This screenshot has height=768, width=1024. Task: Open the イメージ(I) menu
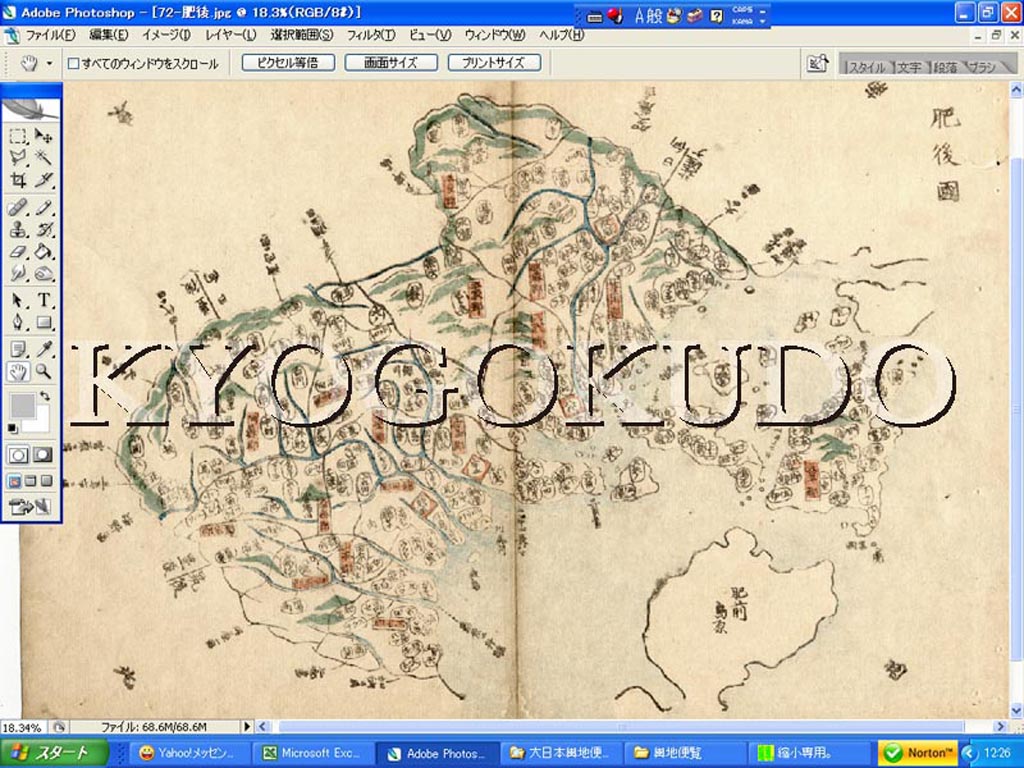(x=166, y=35)
